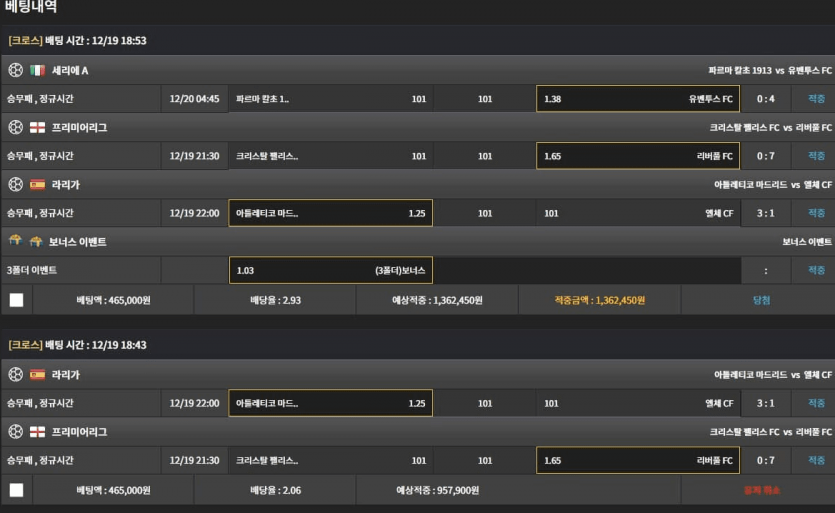This screenshot has height=513, width=835.
Task: Click 베팅액 : 465,000원 in the 2.06 slip
Action: coord(113,490)
